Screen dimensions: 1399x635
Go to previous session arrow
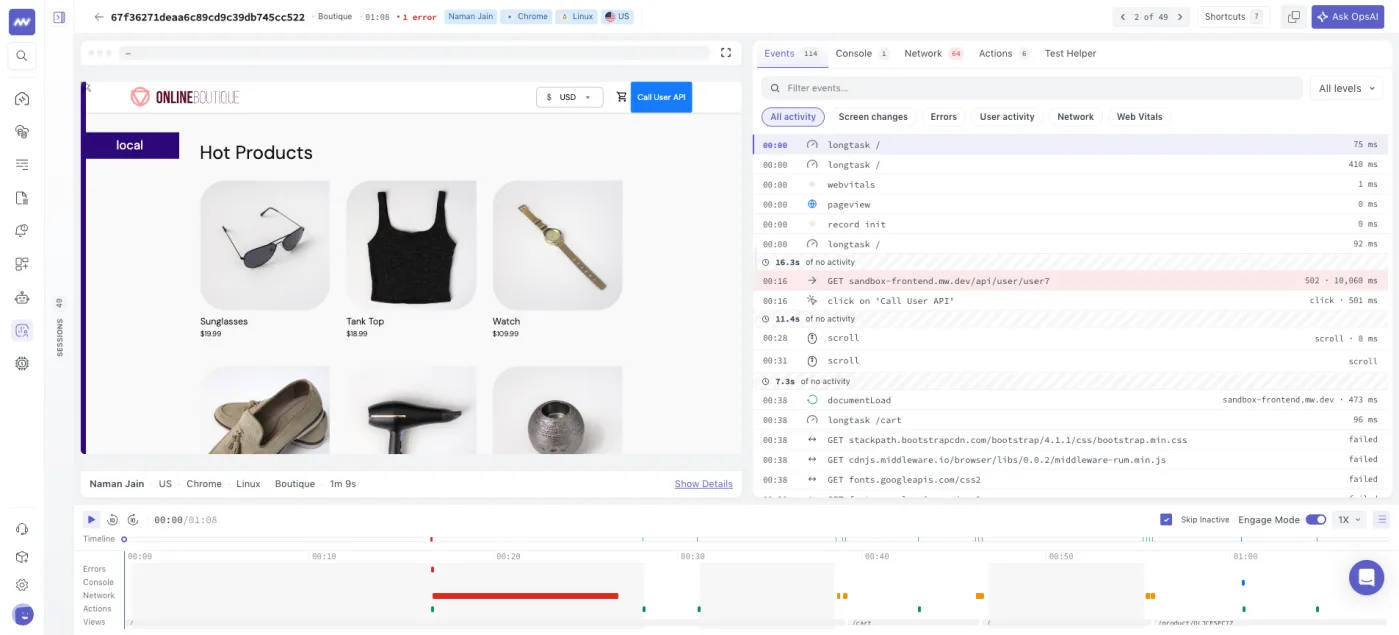[x=1123, y=17]
